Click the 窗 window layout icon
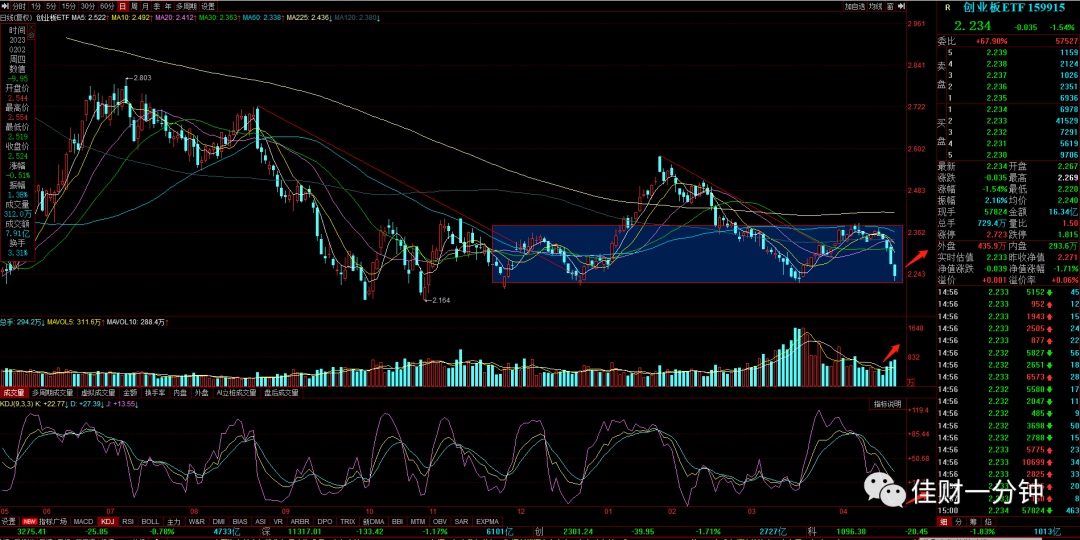The image size is (1080, 540). point(891,6)
